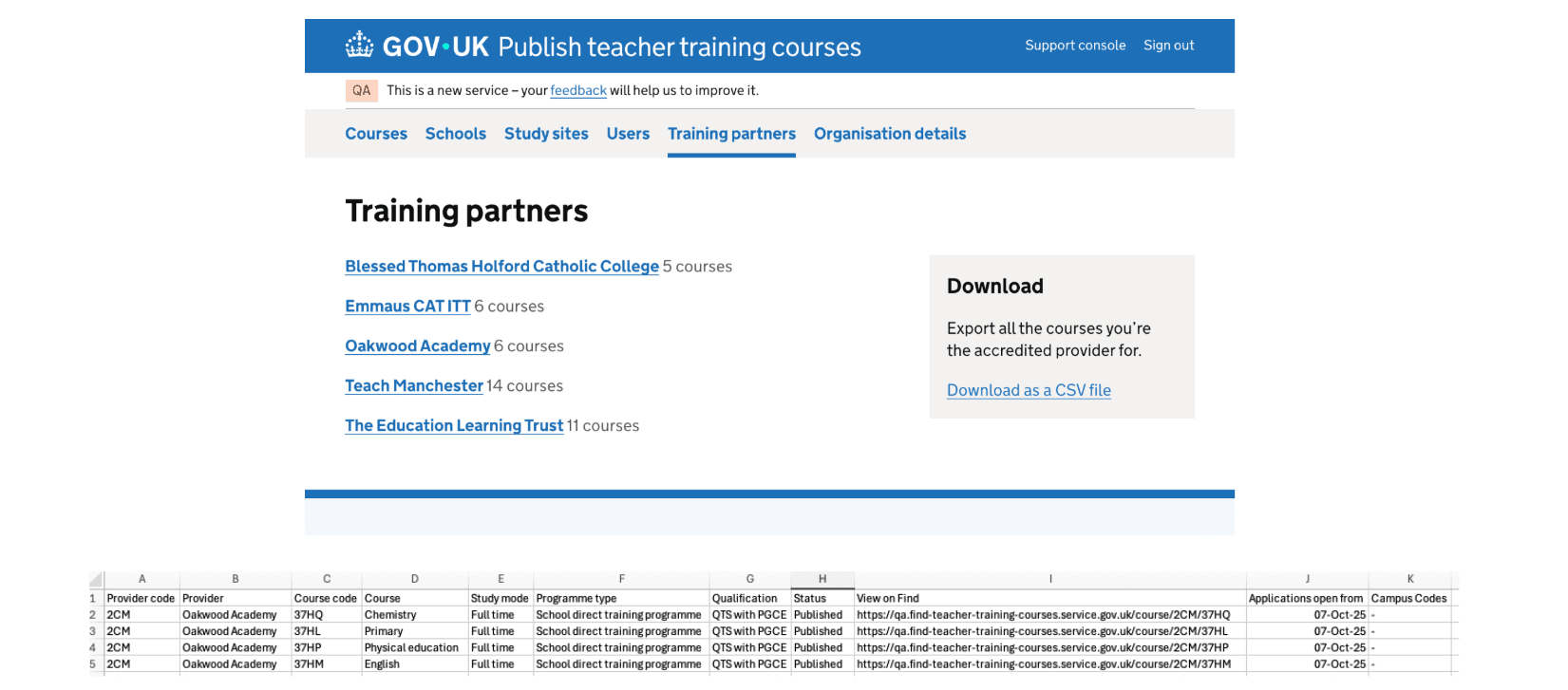Select spreadsheet column B header

pos(236,579)
